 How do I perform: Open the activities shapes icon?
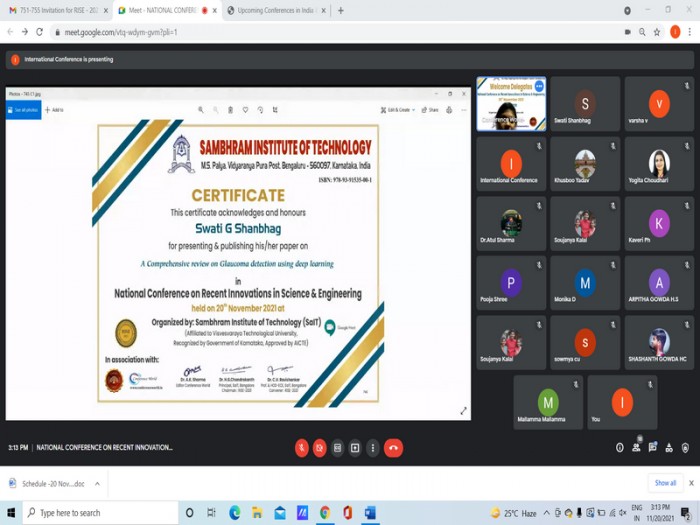pos(669,448)
